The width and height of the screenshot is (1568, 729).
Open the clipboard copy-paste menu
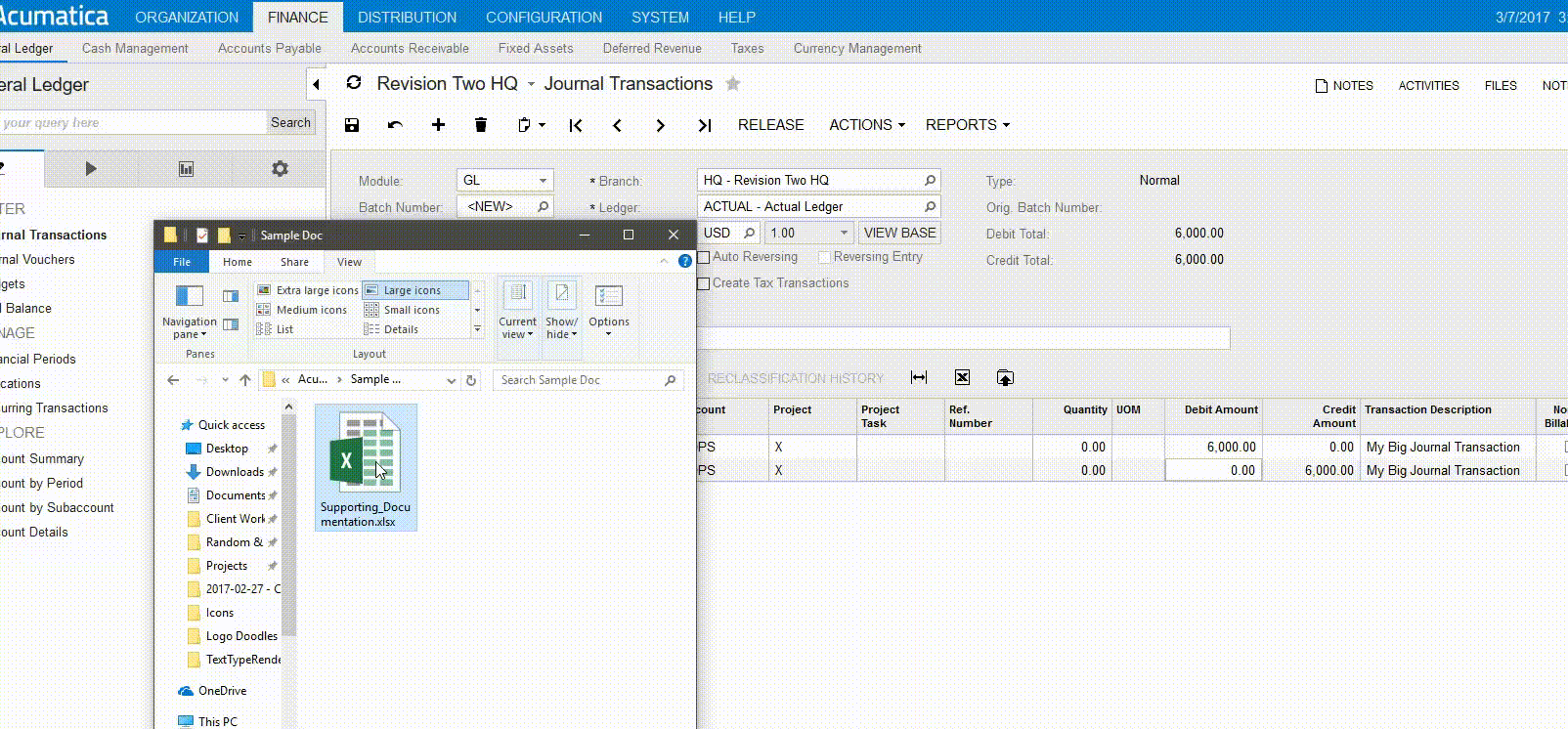pos(531,125)
